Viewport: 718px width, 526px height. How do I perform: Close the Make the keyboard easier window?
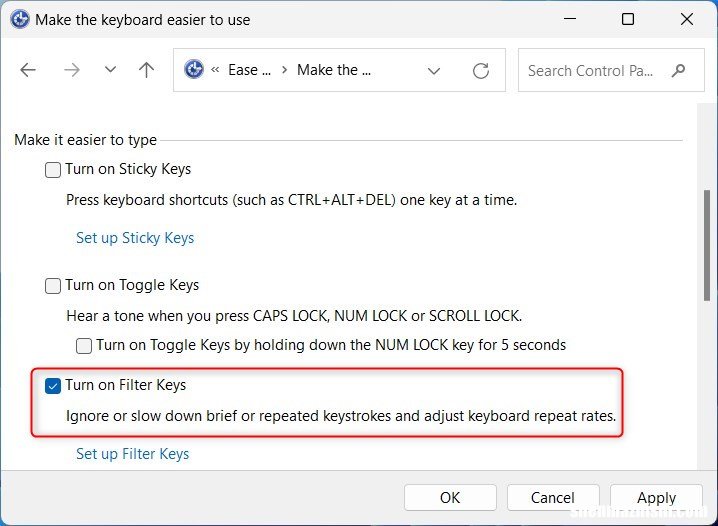(687, 19)
